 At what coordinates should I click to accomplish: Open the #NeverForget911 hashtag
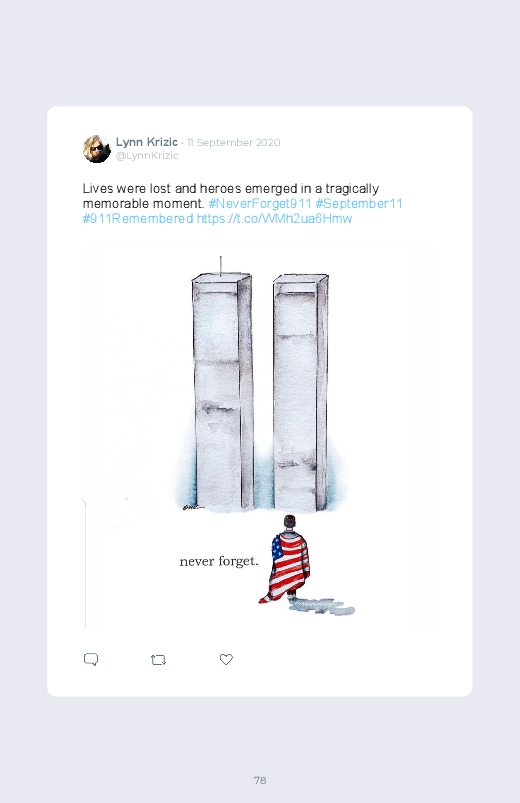coord(260,203)
